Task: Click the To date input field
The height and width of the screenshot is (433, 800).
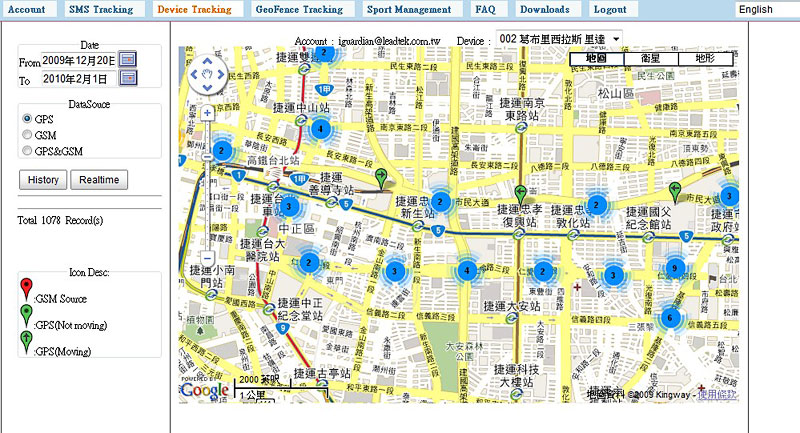Action: [x=79, y=79]
